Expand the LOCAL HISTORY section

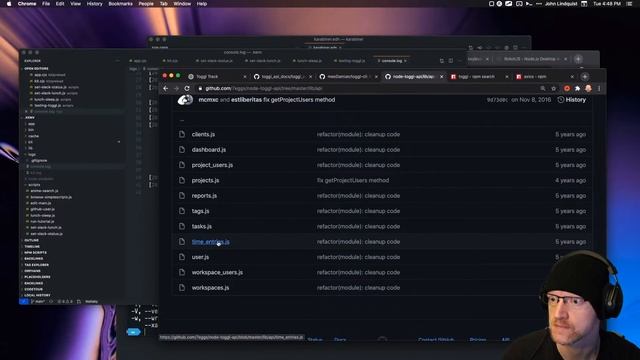pyautogui.click(x=37, y=295)
